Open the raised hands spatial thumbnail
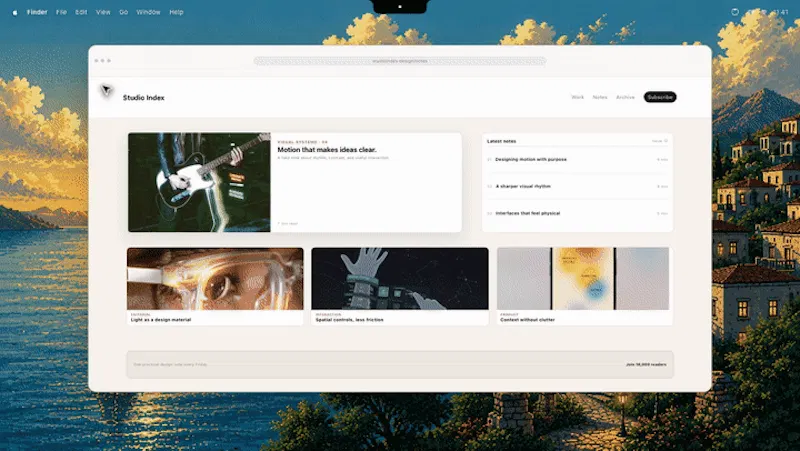This screenshot has width=800, height=451. [x=399, y=279]
